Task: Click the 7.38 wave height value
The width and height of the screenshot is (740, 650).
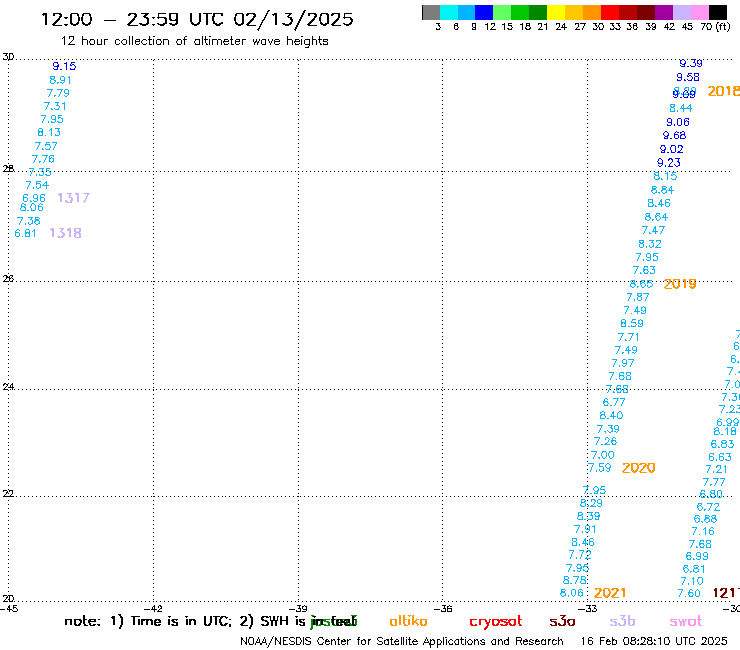Action: click(x=29, y=221)
